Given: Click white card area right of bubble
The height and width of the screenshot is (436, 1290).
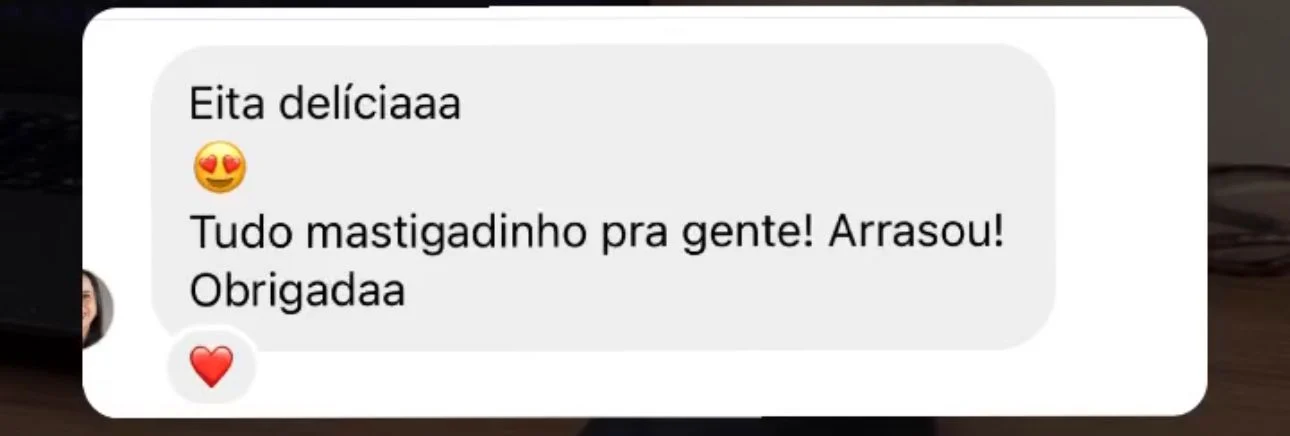Looking at the screenshot, I should coord(1130,200).
